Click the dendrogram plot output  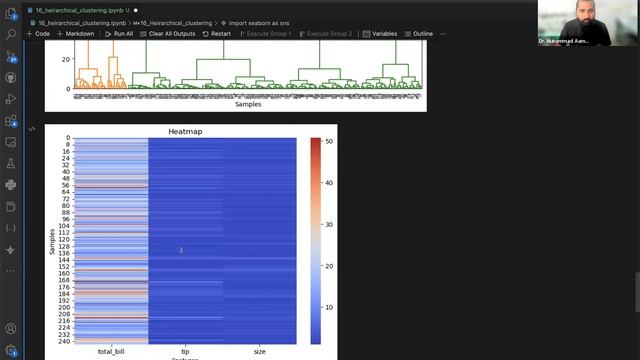236,76
